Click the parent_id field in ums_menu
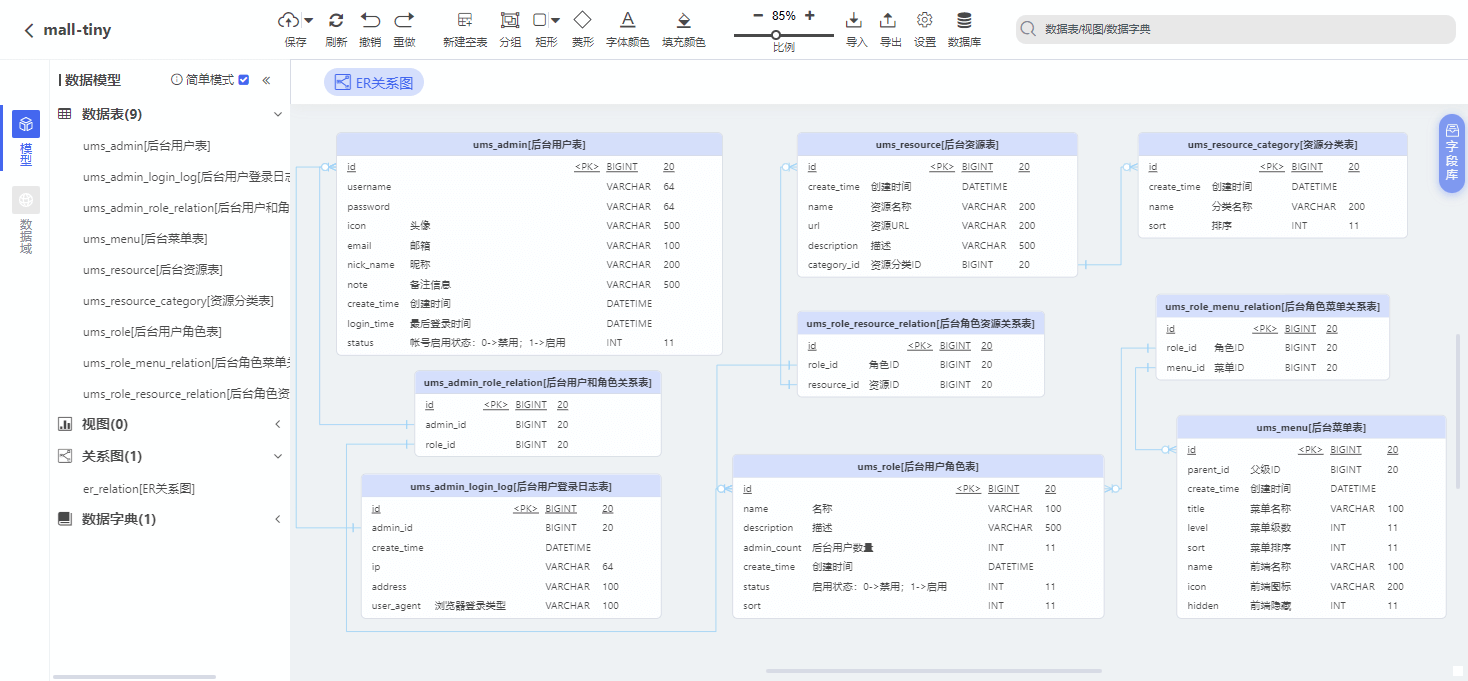 coord(1311,469)
